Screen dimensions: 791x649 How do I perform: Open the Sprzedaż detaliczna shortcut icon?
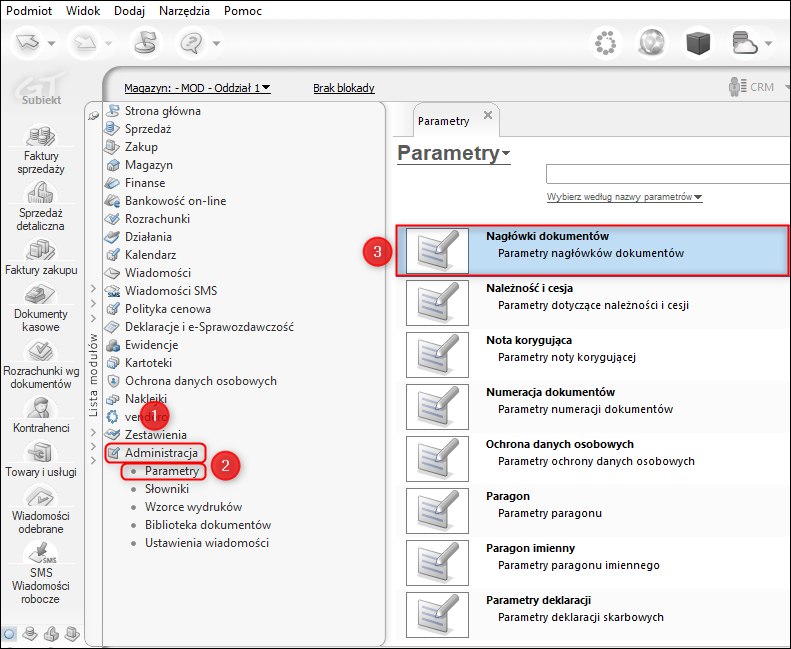tap(40, 193)
